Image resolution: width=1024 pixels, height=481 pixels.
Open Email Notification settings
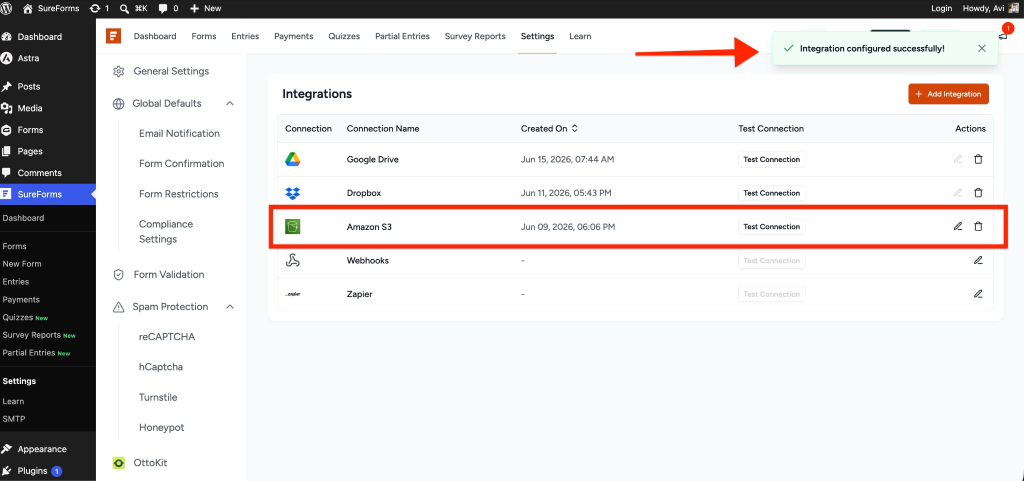tap(180, 133)
